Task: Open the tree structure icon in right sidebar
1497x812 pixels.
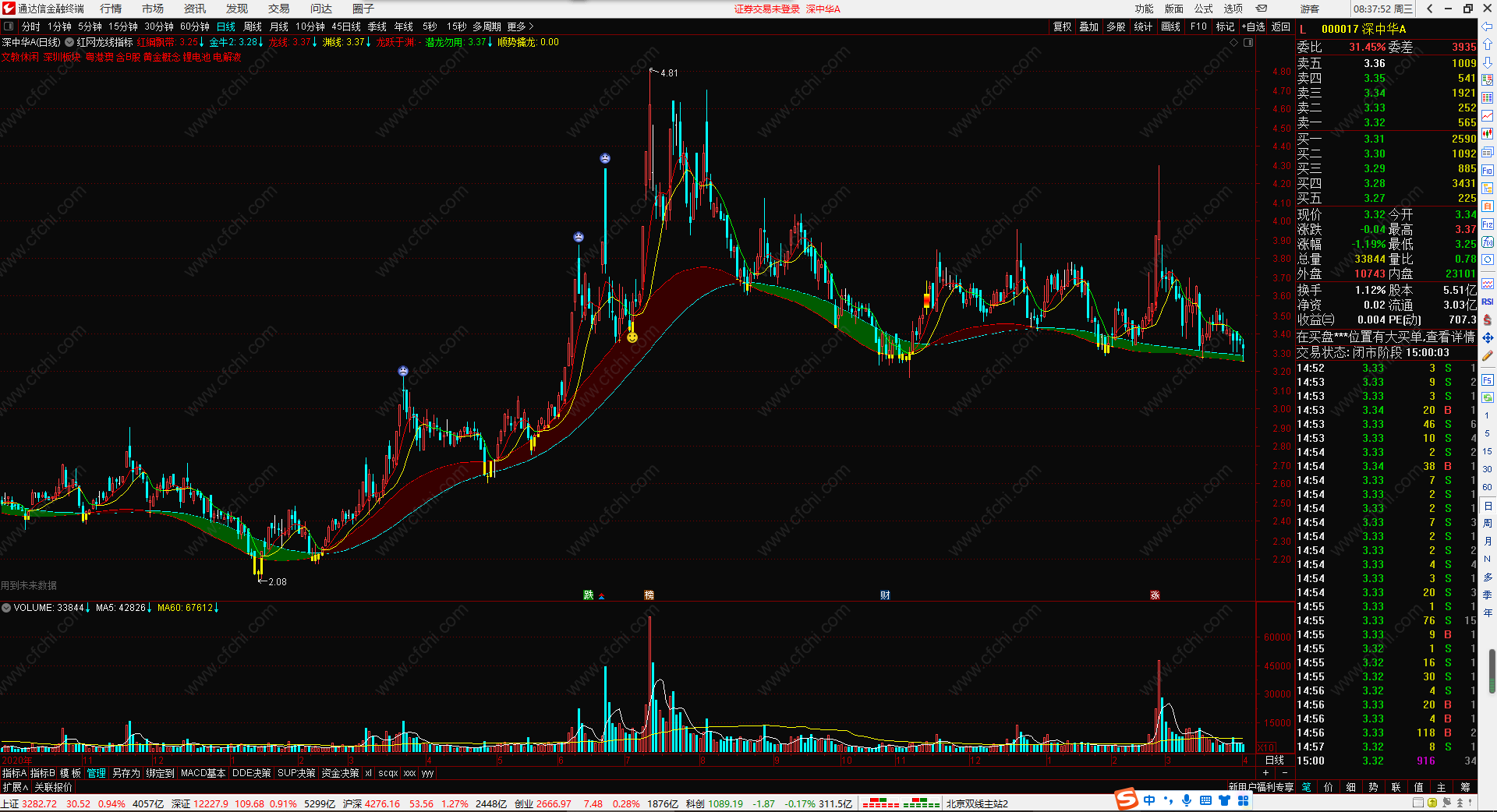Action: pos(1487,188)
